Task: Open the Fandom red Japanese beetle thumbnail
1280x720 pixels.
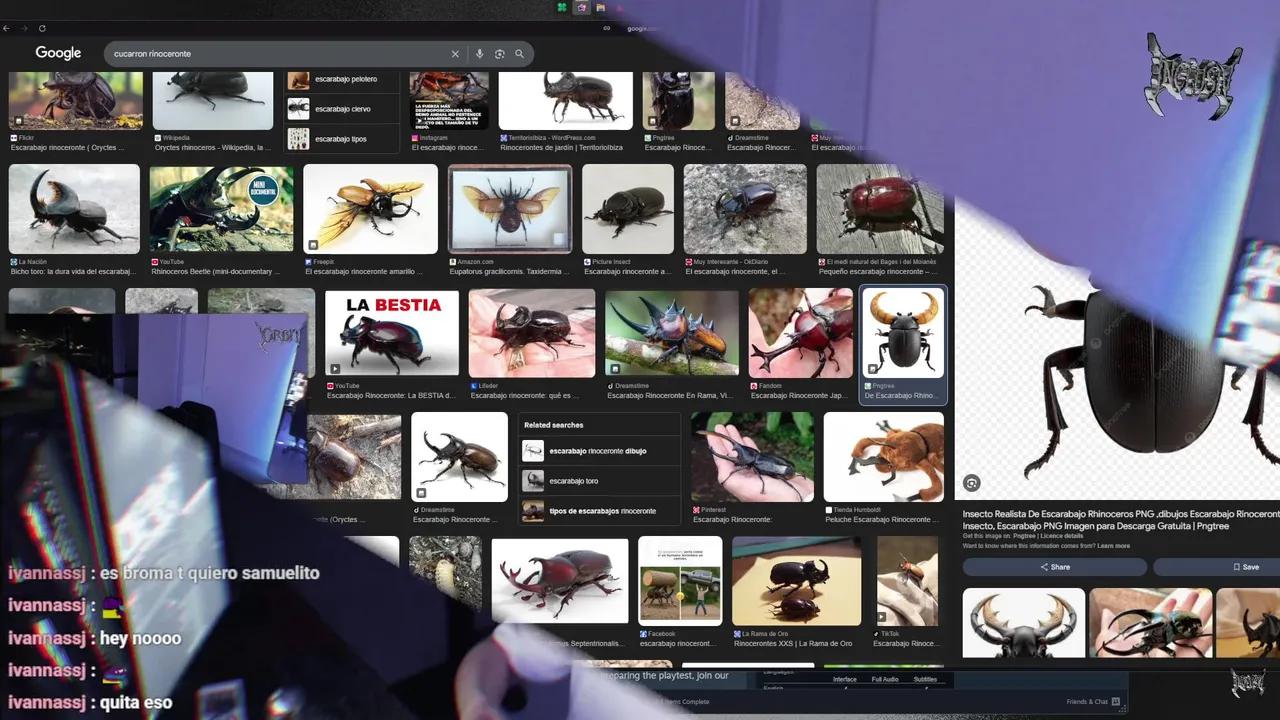Action: tap(801, 333)
